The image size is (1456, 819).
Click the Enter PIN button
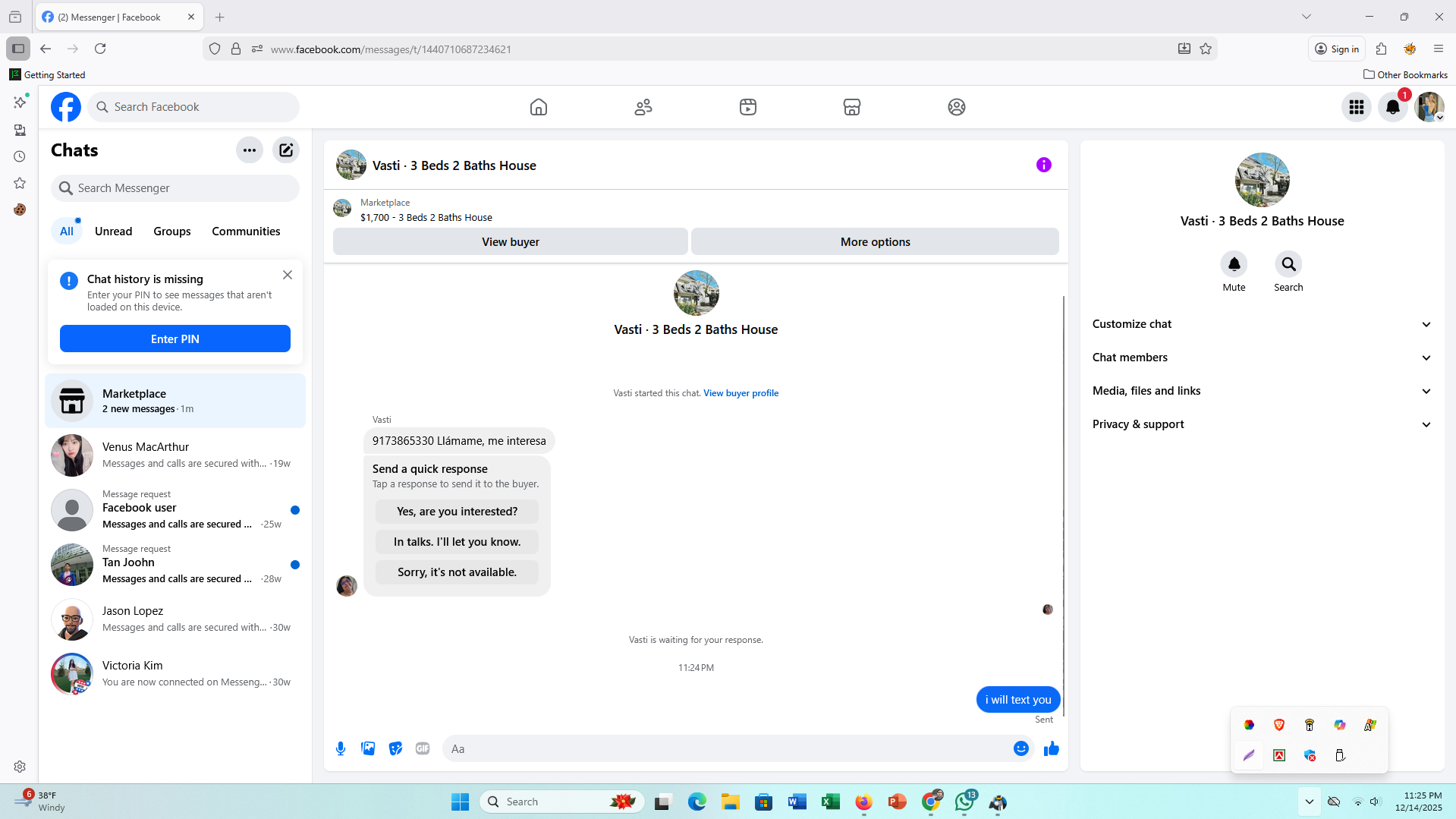pos(175,339)
